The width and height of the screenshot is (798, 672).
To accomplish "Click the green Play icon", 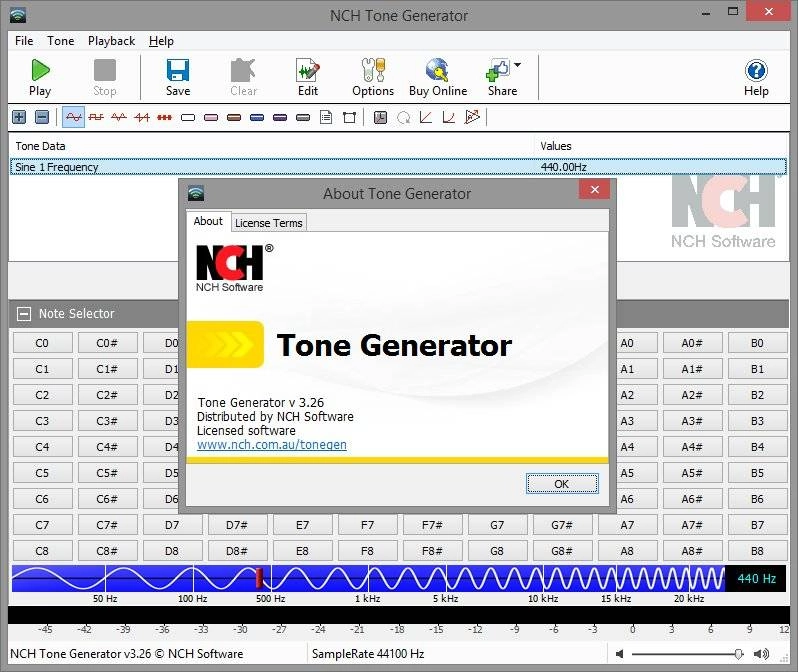I will click(x=40, y=70).
